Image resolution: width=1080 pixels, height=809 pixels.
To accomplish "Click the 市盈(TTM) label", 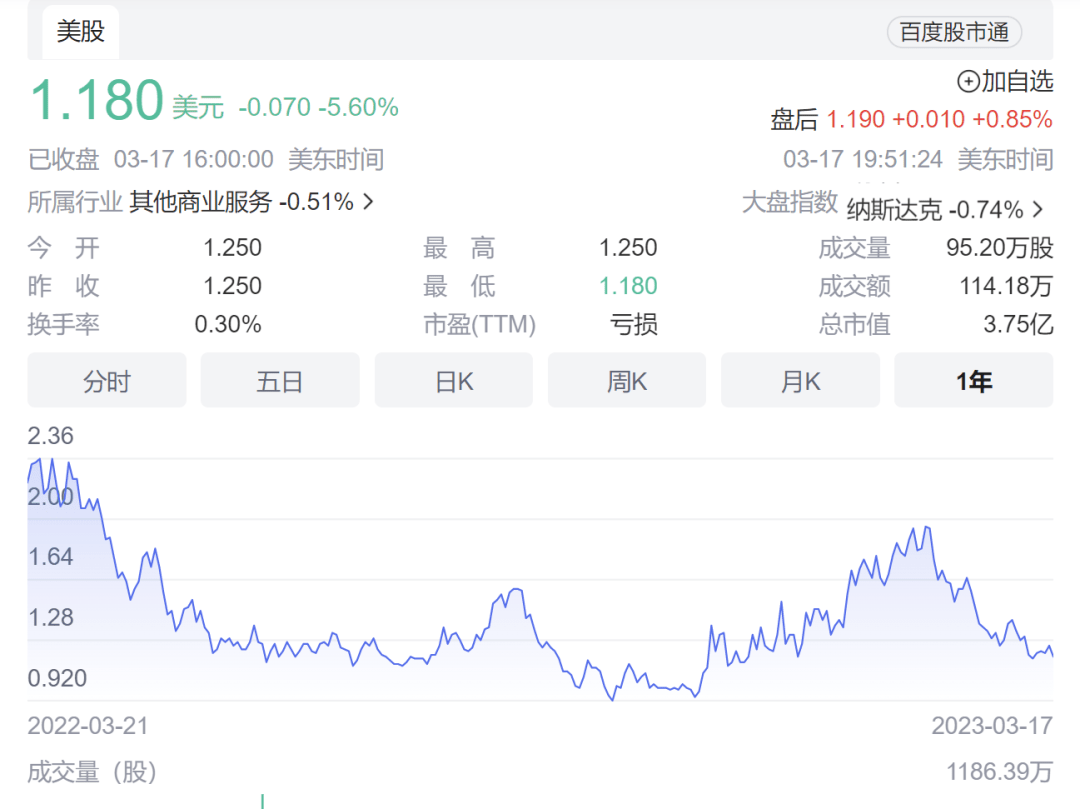I will click(479, 325).
